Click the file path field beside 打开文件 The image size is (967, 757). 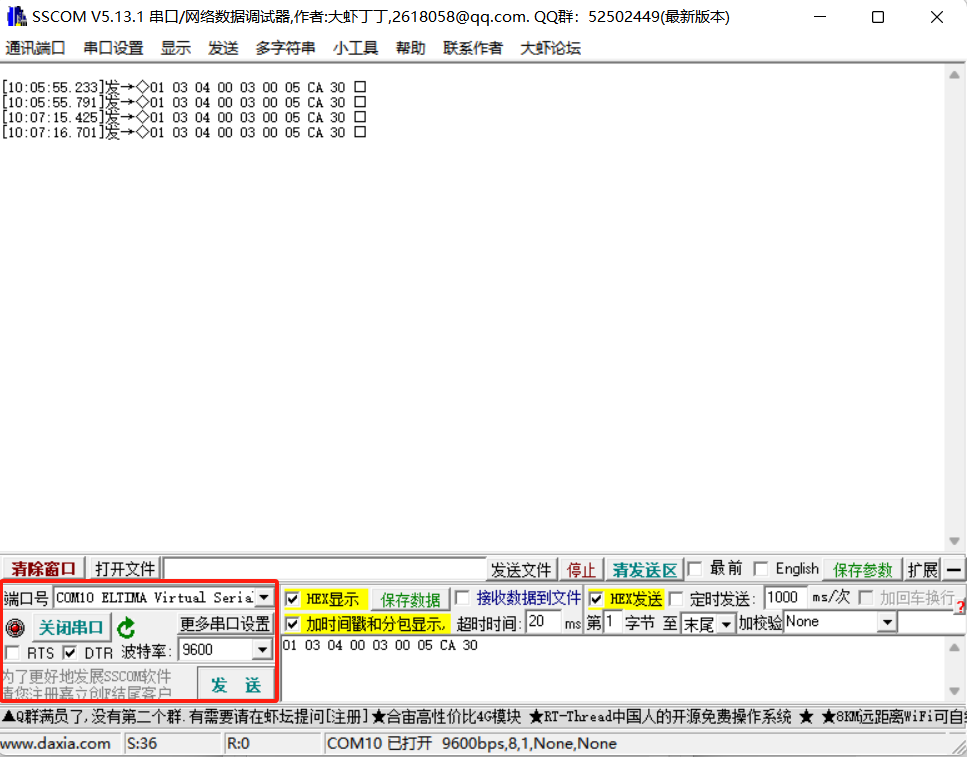[325, 569]
